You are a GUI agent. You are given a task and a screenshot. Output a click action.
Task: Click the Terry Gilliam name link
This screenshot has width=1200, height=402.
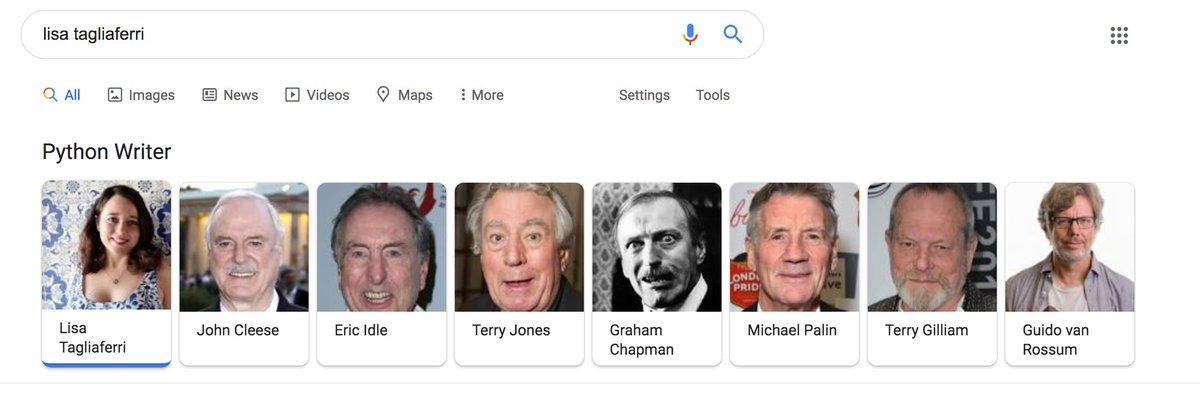[x=926, y=330]
